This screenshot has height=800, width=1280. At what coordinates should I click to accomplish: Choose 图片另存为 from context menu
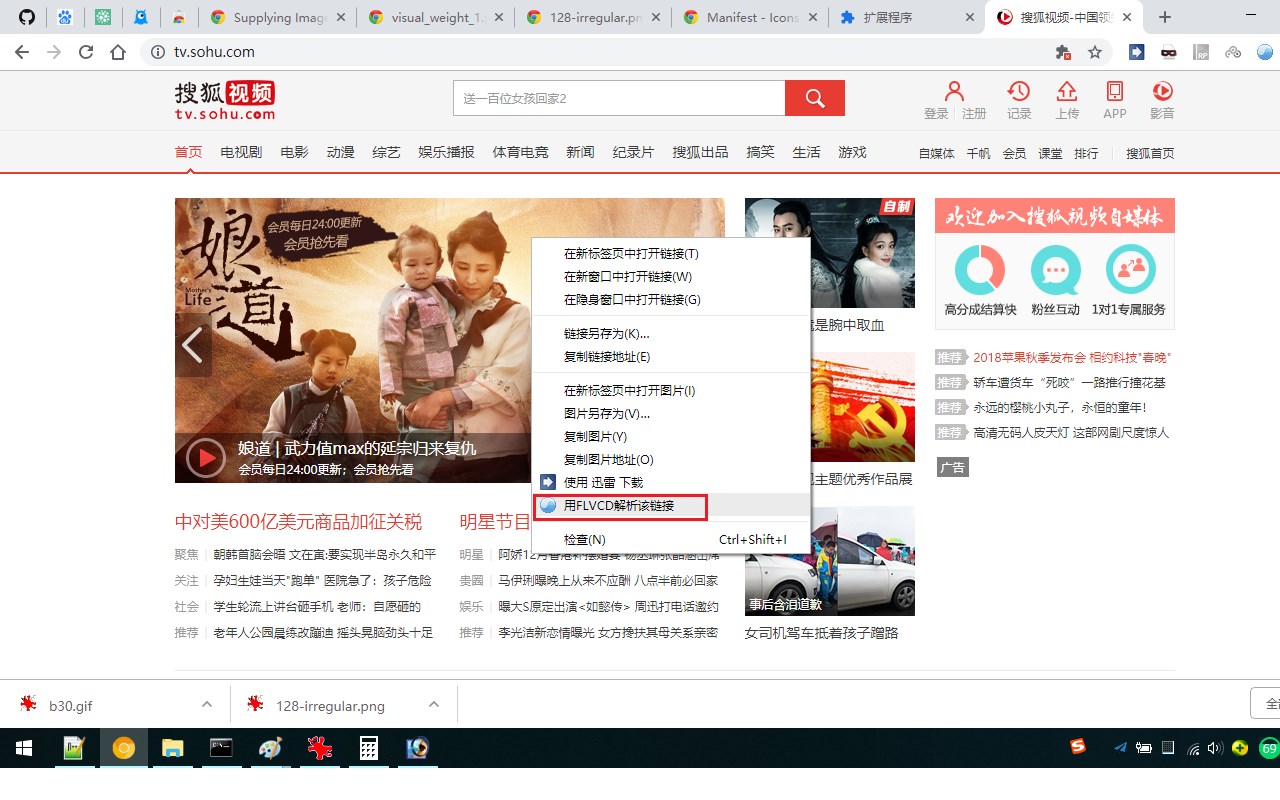670,414
